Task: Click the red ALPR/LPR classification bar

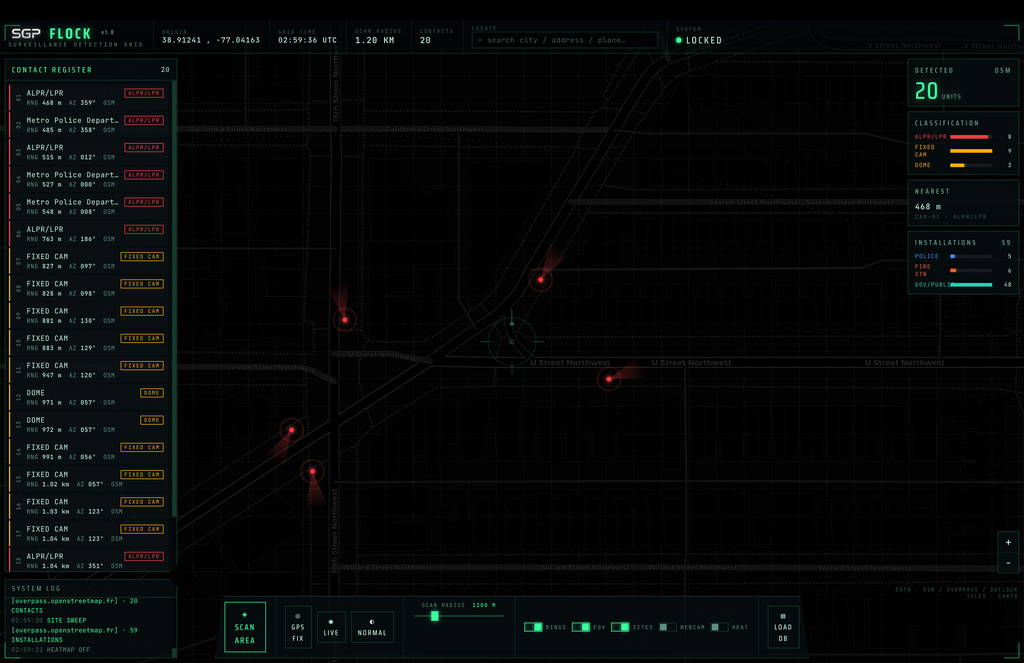Action: 969,137
